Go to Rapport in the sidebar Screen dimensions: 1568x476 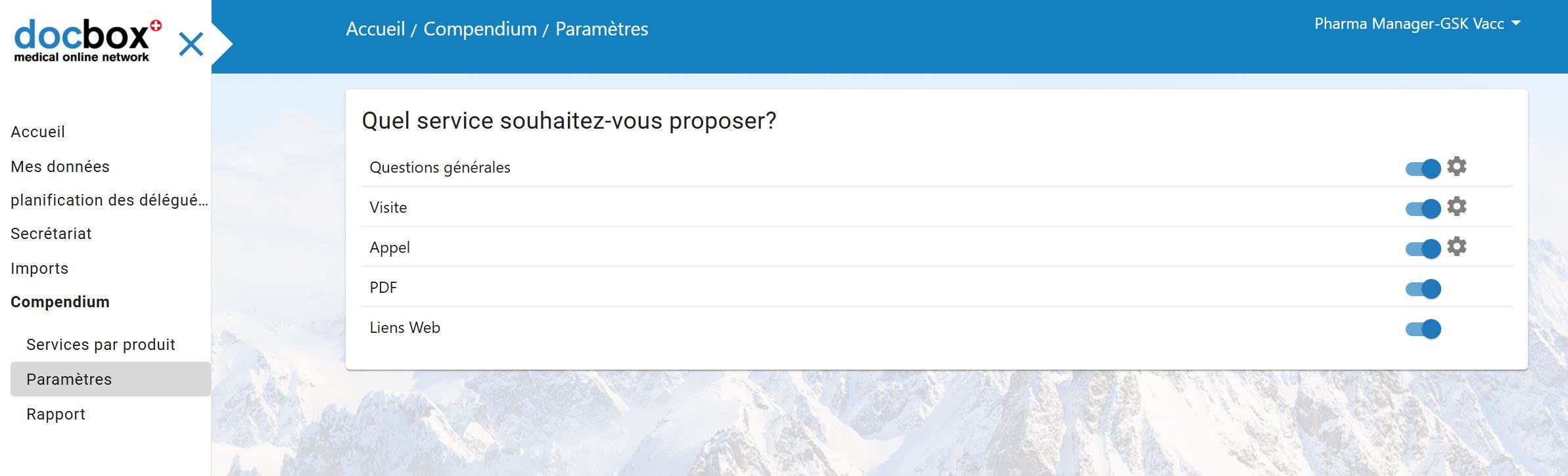tap(56, 414)
